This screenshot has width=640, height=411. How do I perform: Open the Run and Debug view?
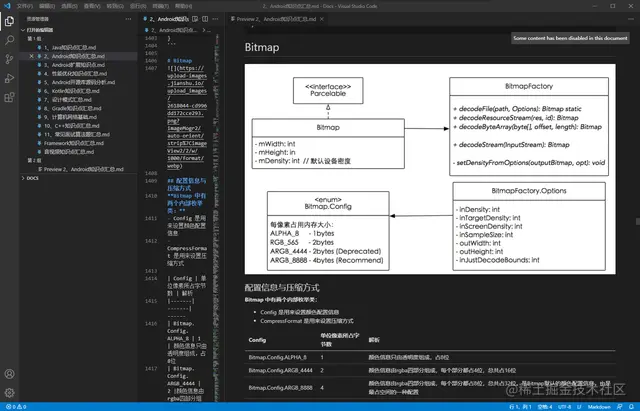(9, 78)
